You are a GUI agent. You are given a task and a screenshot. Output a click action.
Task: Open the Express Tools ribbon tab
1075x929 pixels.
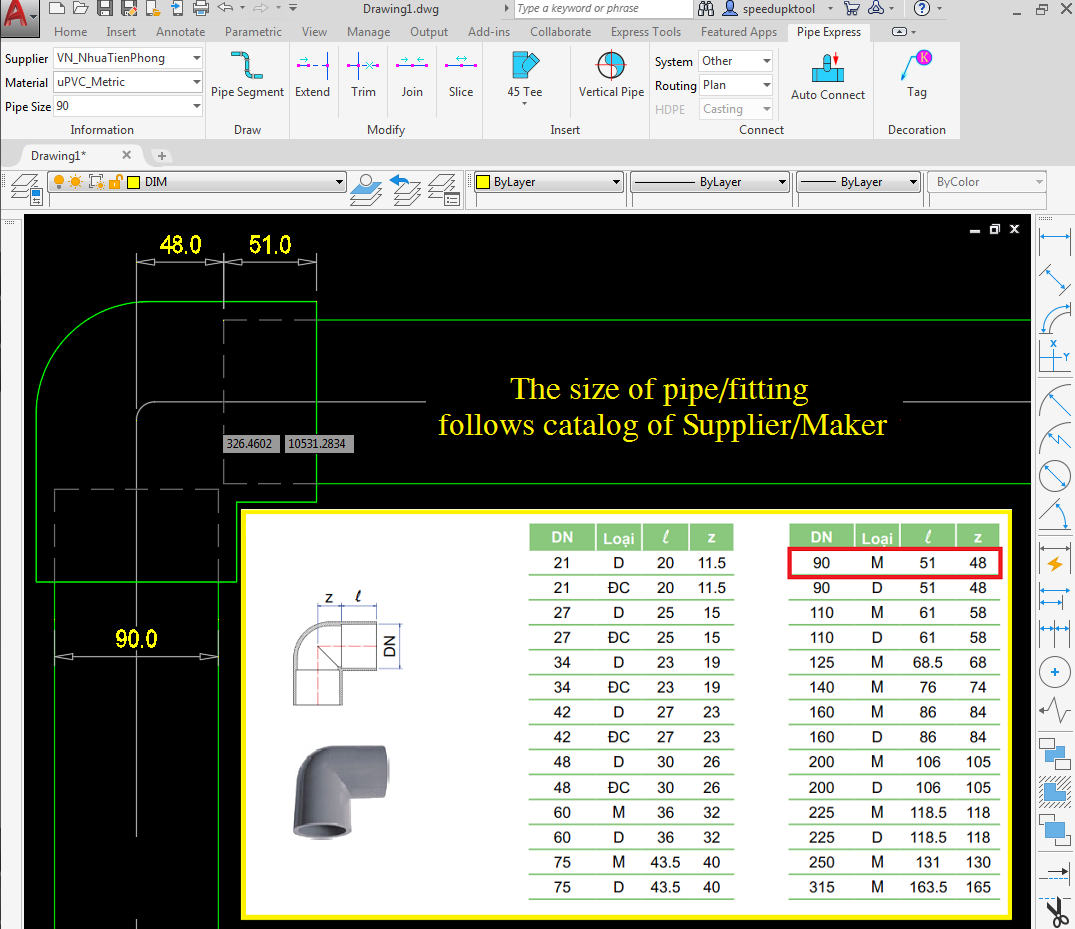point(645,32)
